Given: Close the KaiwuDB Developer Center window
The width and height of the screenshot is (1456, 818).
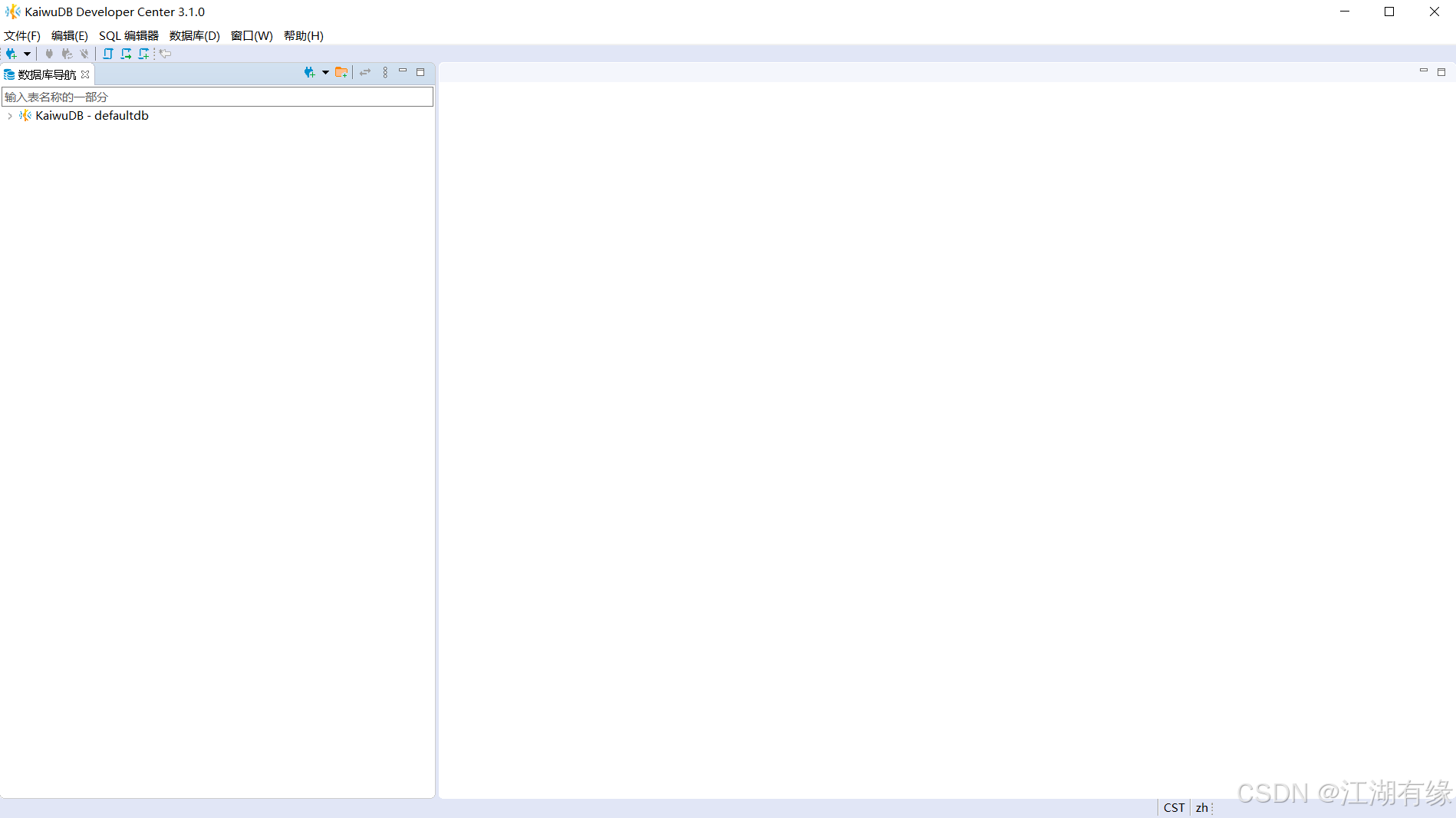Looking at the screenshot, I should tap(1434, 12).
